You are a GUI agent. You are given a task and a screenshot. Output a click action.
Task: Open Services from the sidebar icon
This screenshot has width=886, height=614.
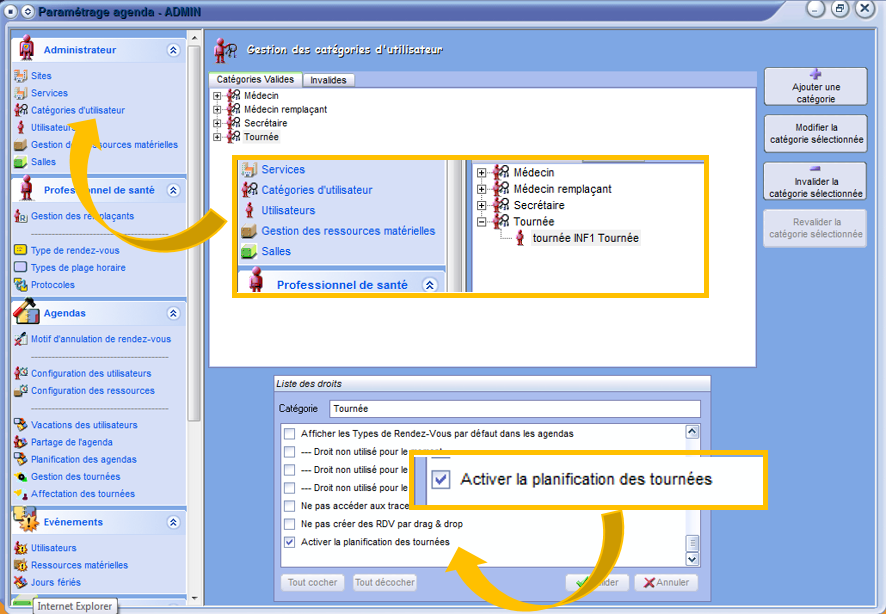(20, 93)
